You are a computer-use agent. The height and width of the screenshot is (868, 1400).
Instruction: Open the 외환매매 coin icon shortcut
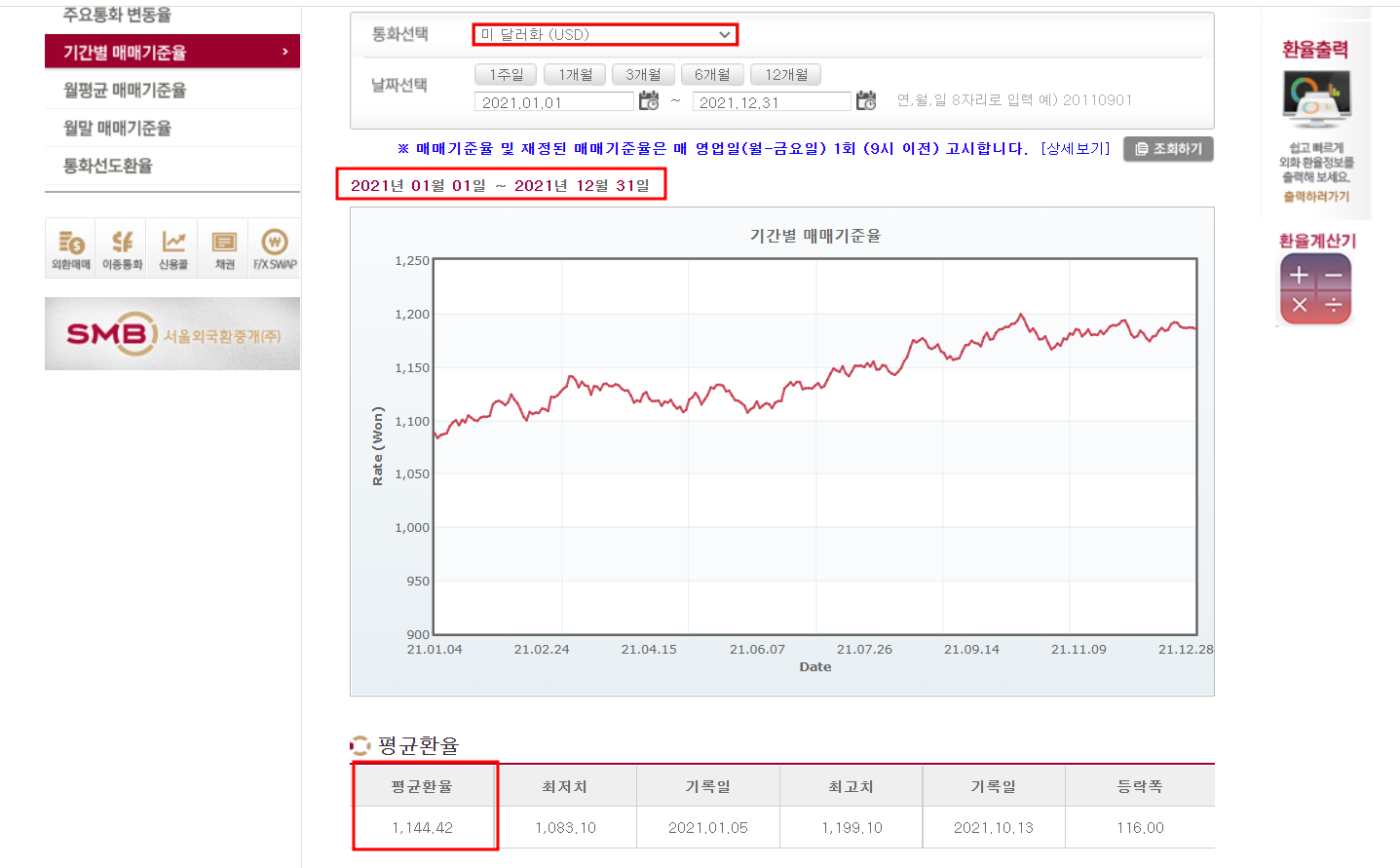coord(71,248)
